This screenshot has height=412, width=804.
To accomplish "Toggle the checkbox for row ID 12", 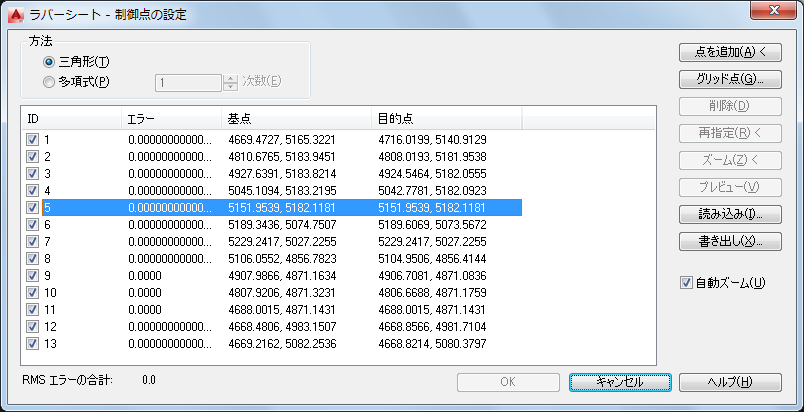I will click(x=32, y=326).
